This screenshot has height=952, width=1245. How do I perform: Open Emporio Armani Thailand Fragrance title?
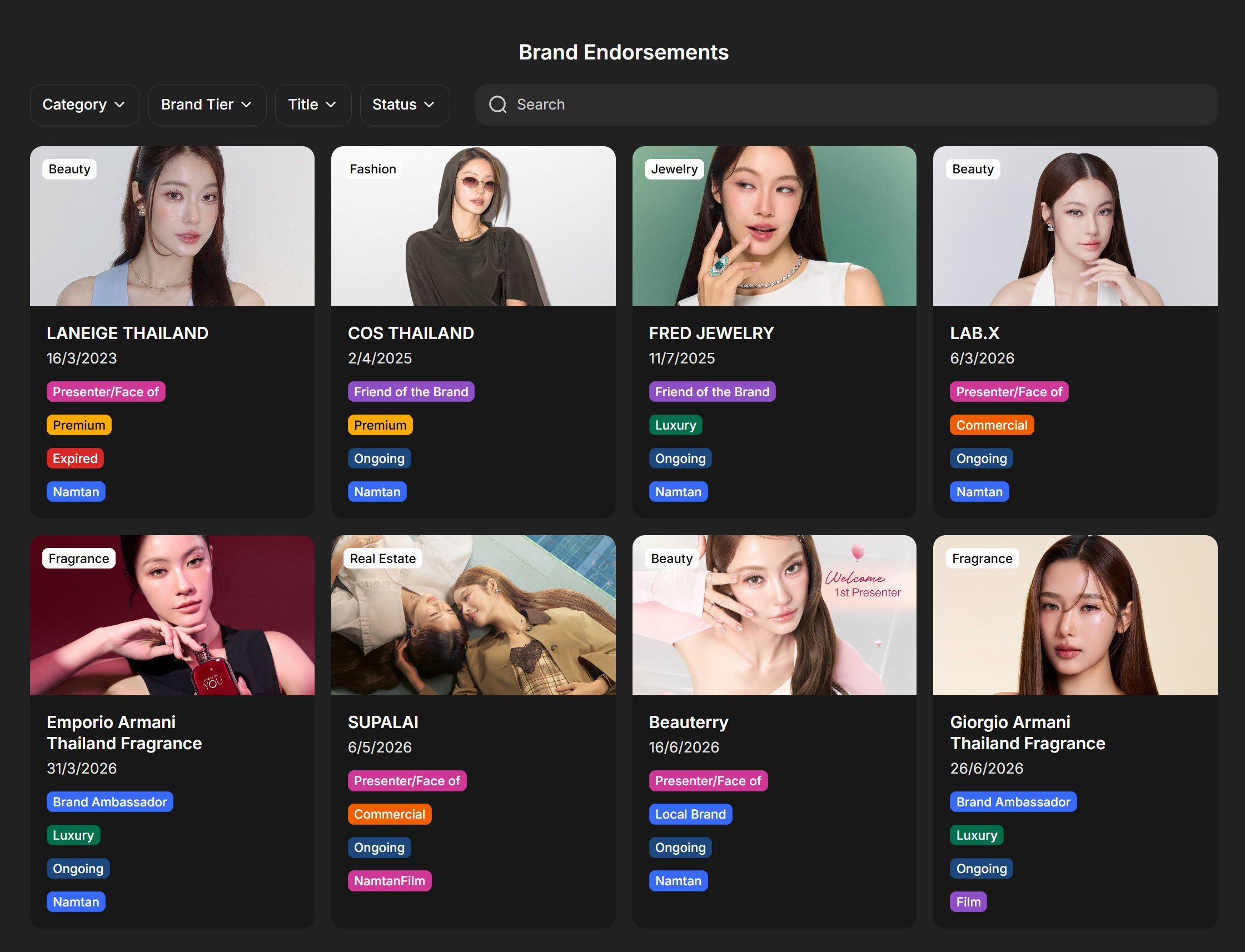pyautogui.click(x=124, y=732)
